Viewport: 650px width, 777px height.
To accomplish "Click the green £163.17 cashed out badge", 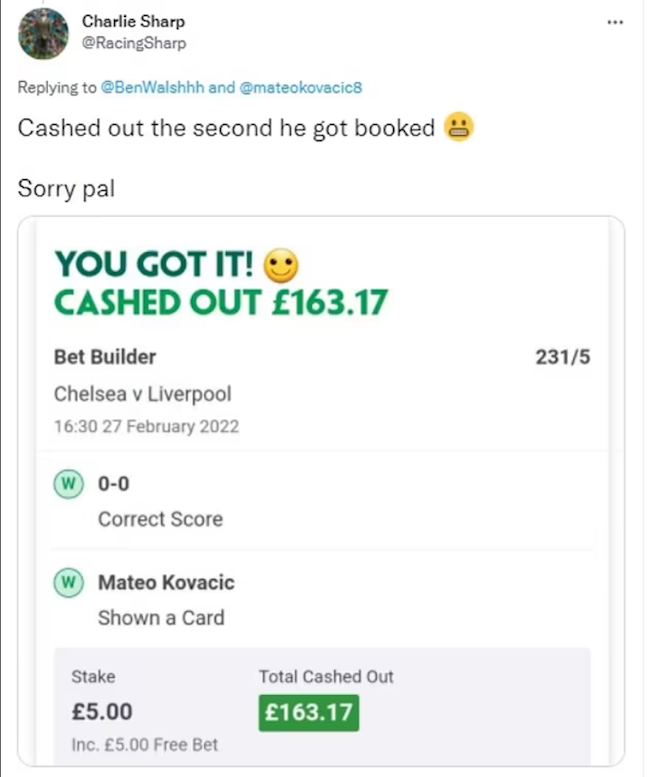I will coord(308,713).
